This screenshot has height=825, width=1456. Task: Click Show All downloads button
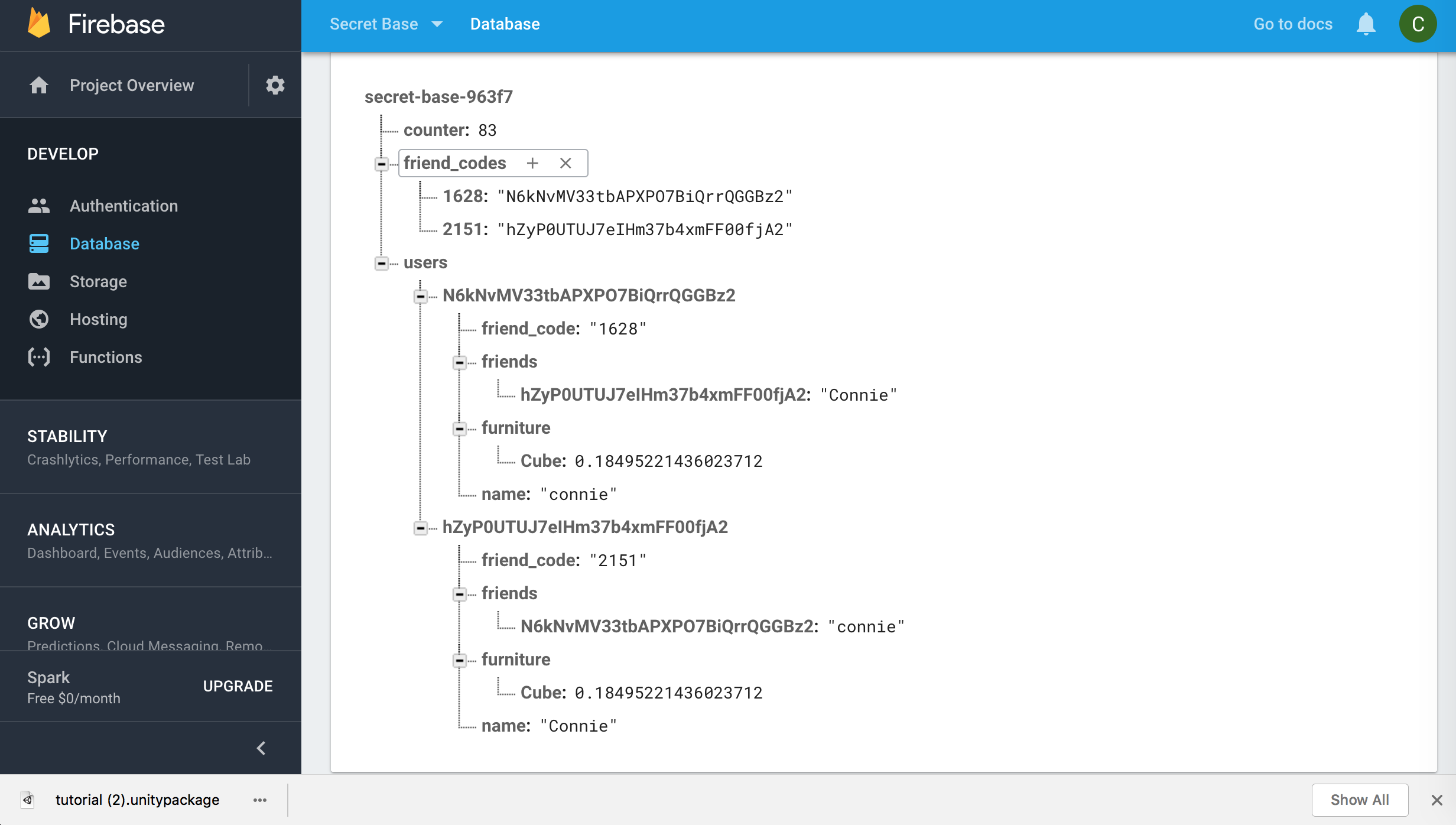tap(1360, 800)
